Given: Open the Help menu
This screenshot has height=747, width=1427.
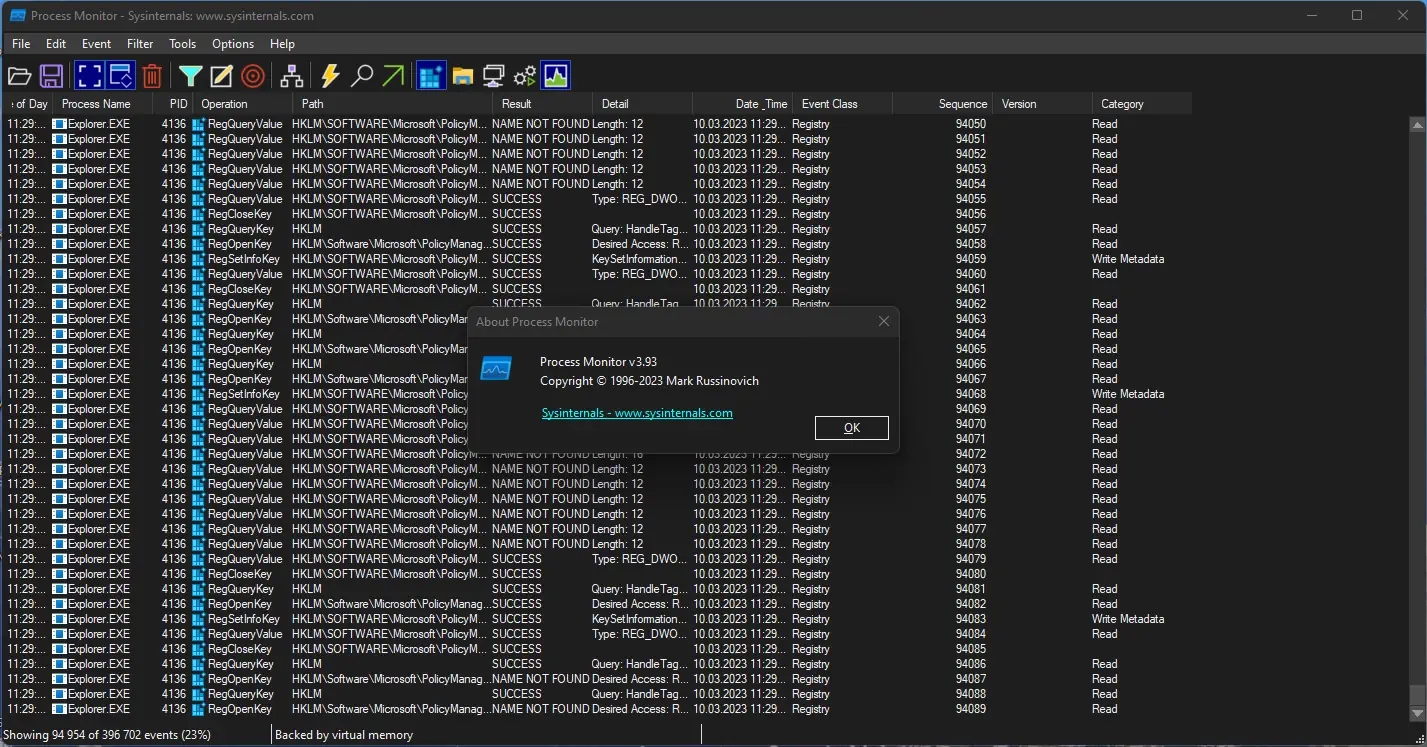Looking at the screenshot, I should [x=282, y=44].
